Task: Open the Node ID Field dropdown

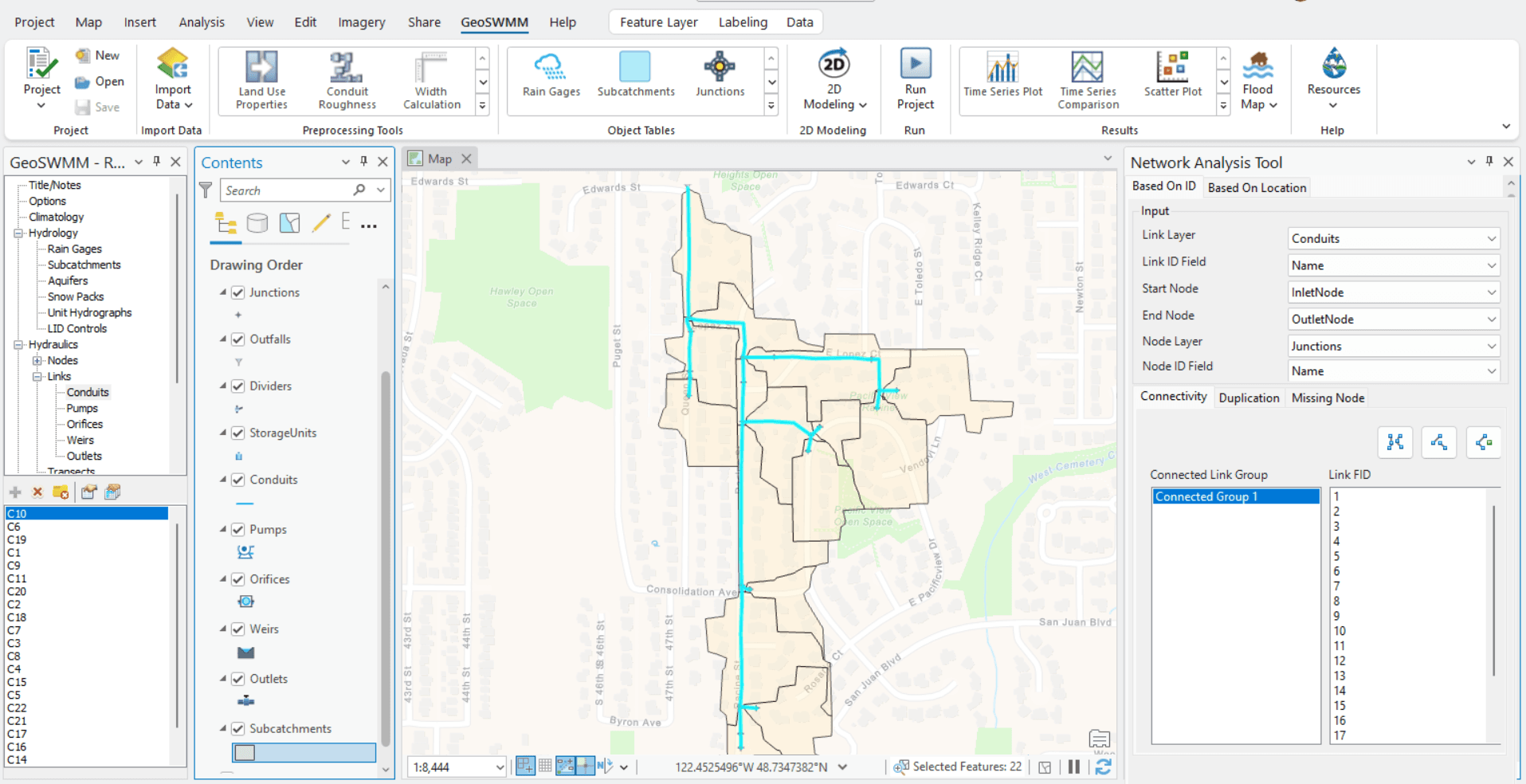Action: coord(1394,371)
